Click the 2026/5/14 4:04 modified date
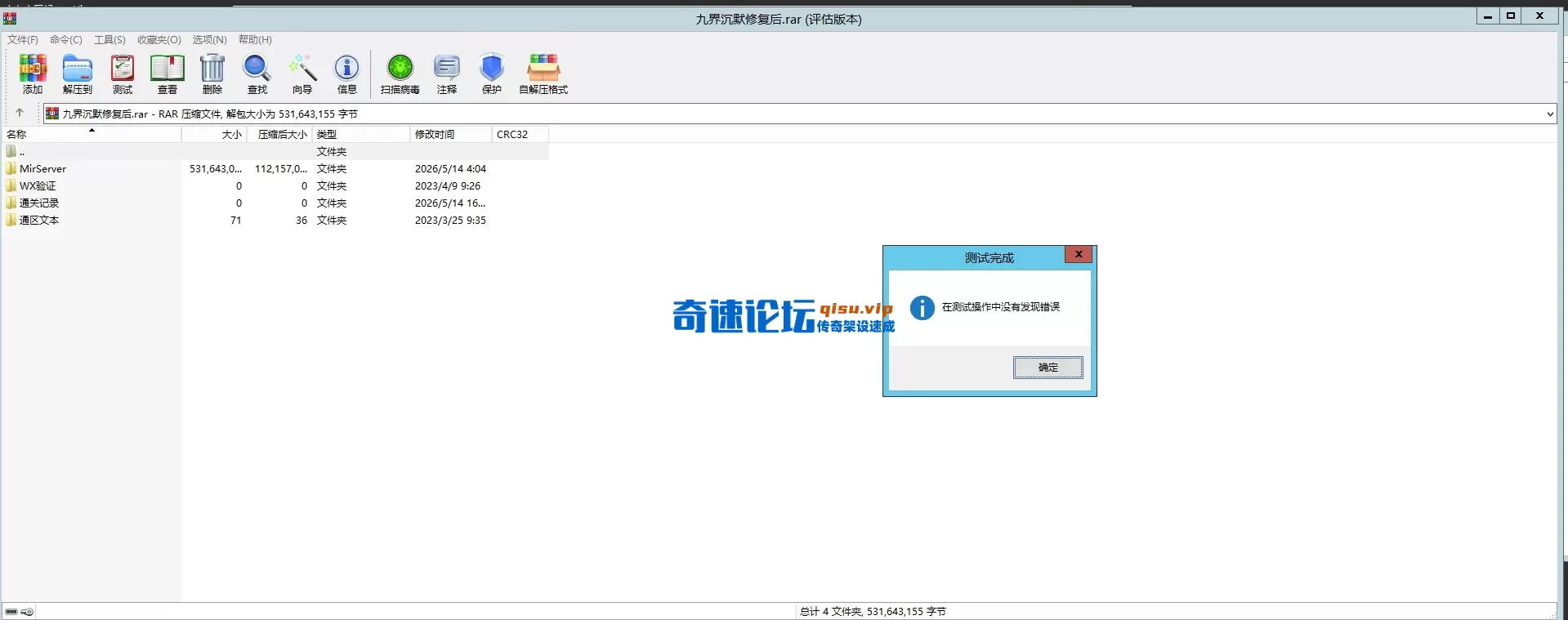Screen dimensions: 1568x620 [450, 168]
